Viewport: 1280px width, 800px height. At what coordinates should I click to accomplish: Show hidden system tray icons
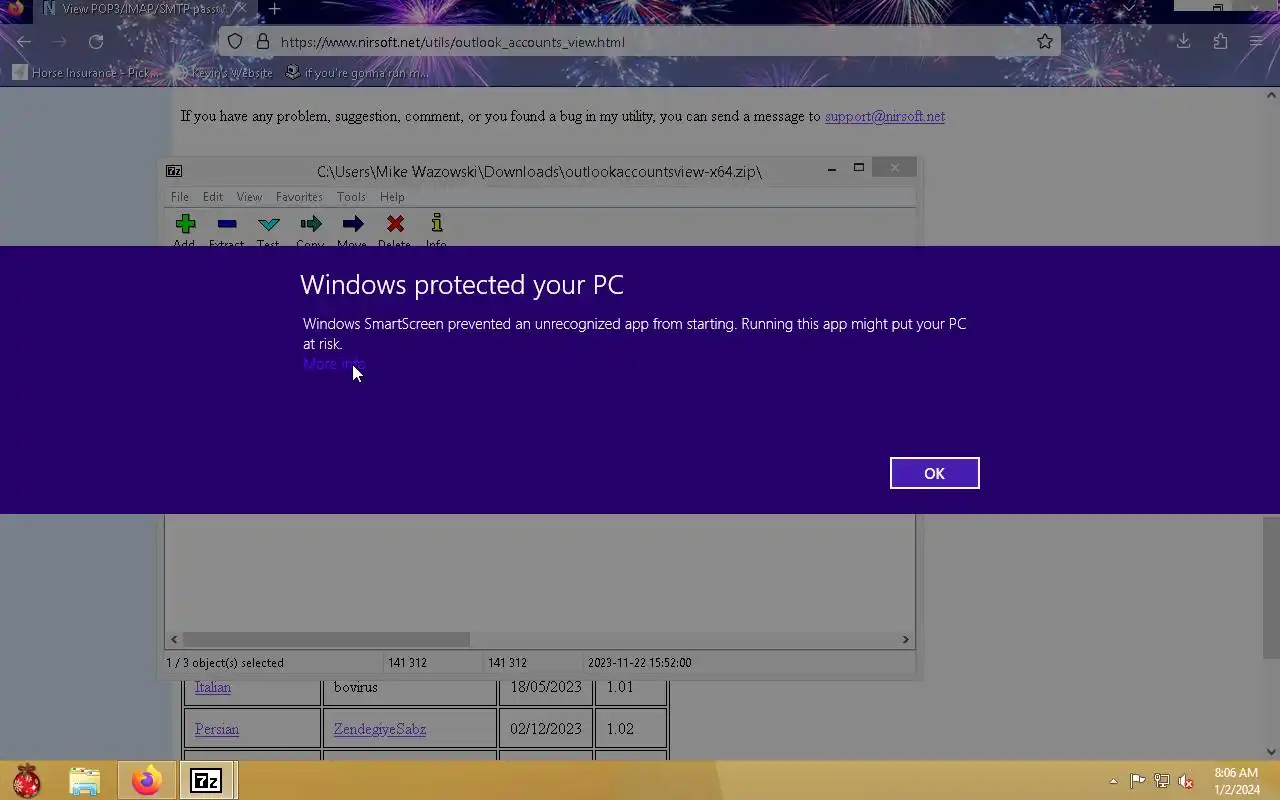pyautogui.click(x=1113, y=781)
